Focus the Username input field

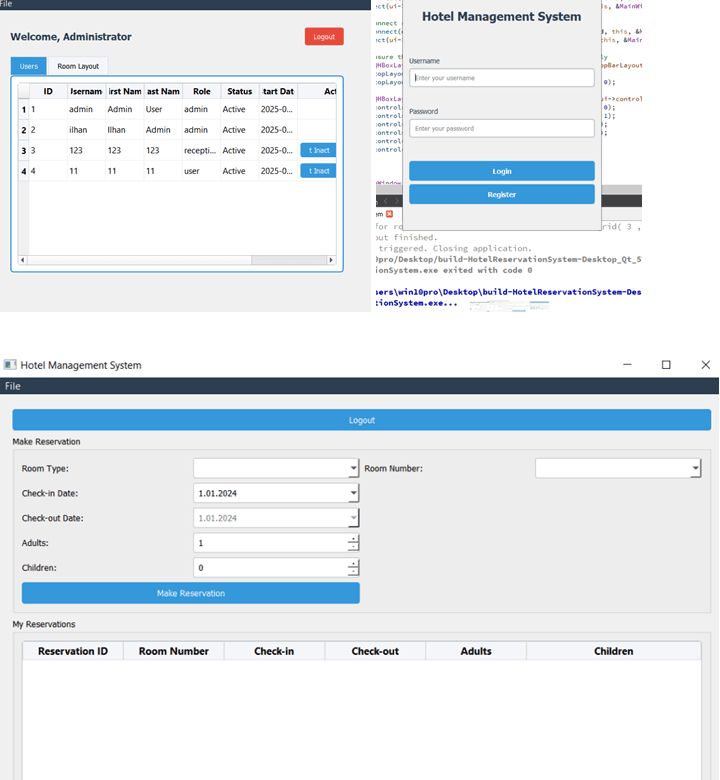(x=502, y=78)
